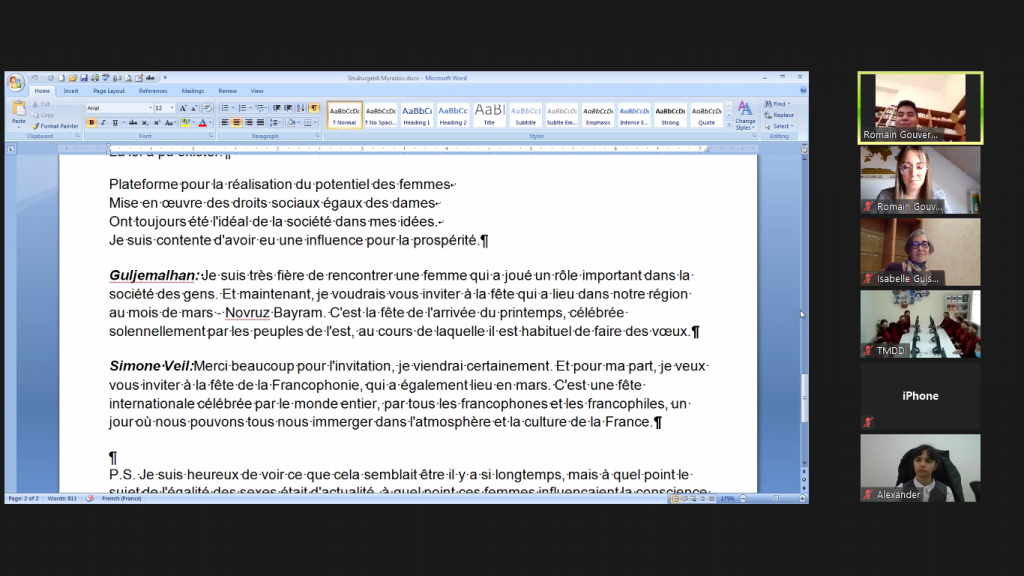Apply the Heading 1 style

[417, 115]
